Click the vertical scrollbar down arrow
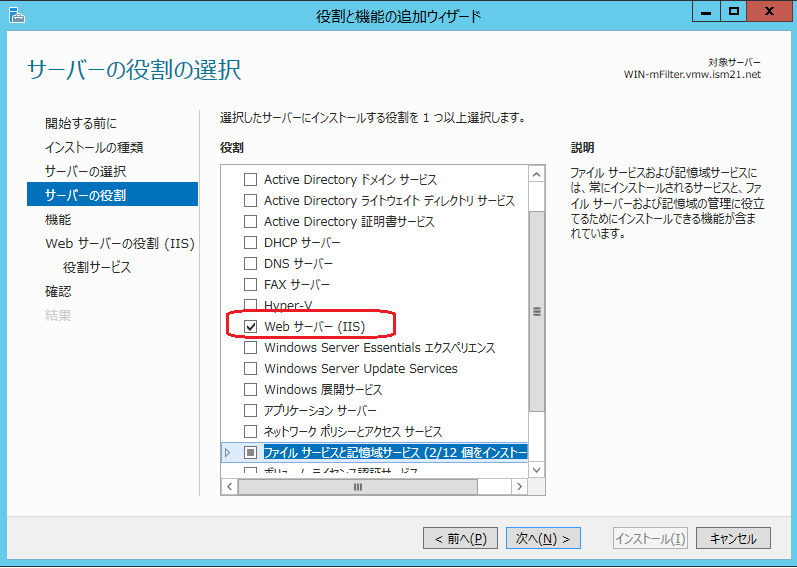Screen dimensions: 797x568 pyautogui.click(x=537, y=469)
